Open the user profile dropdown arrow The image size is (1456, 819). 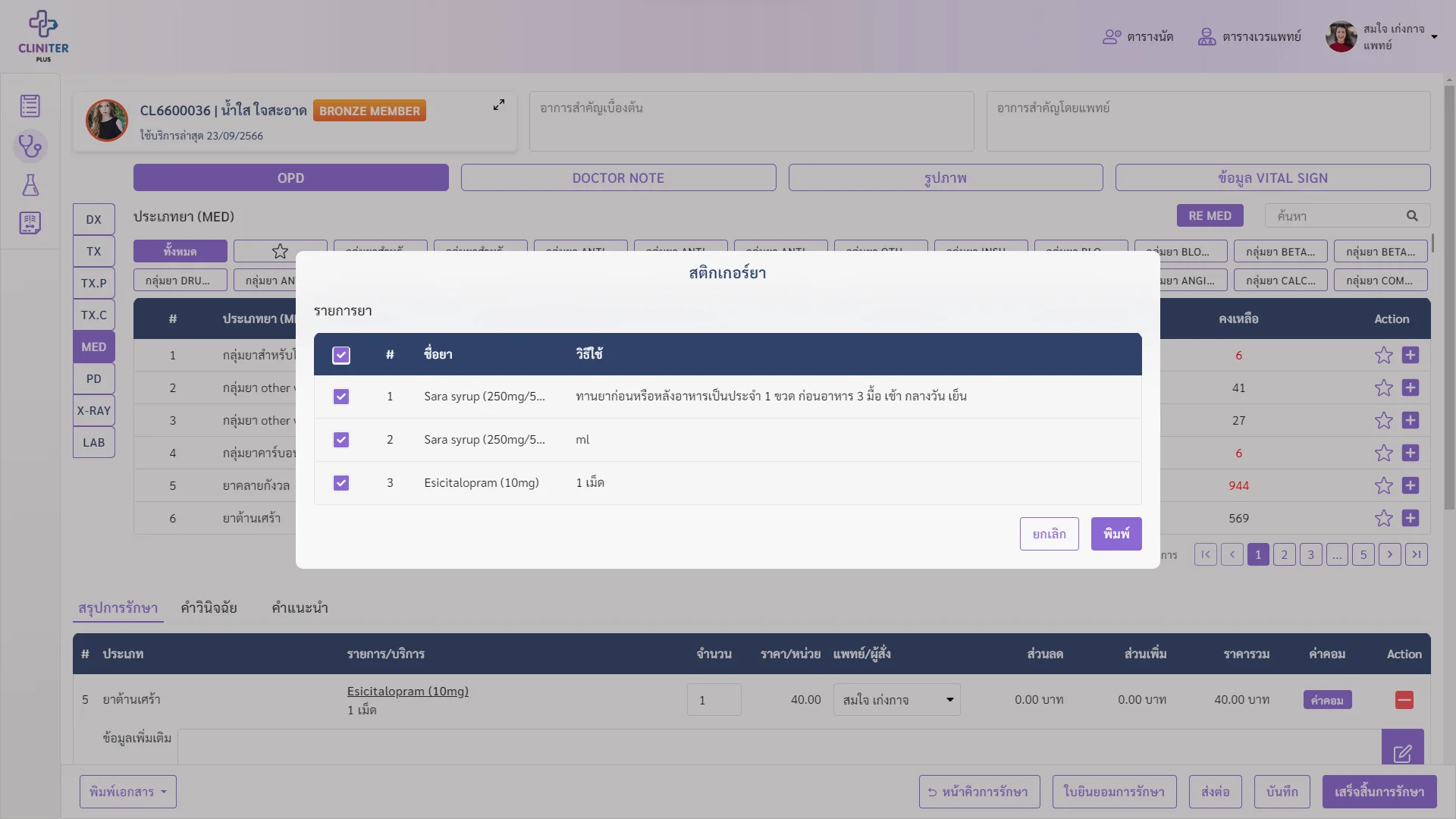click(1434, 36)
